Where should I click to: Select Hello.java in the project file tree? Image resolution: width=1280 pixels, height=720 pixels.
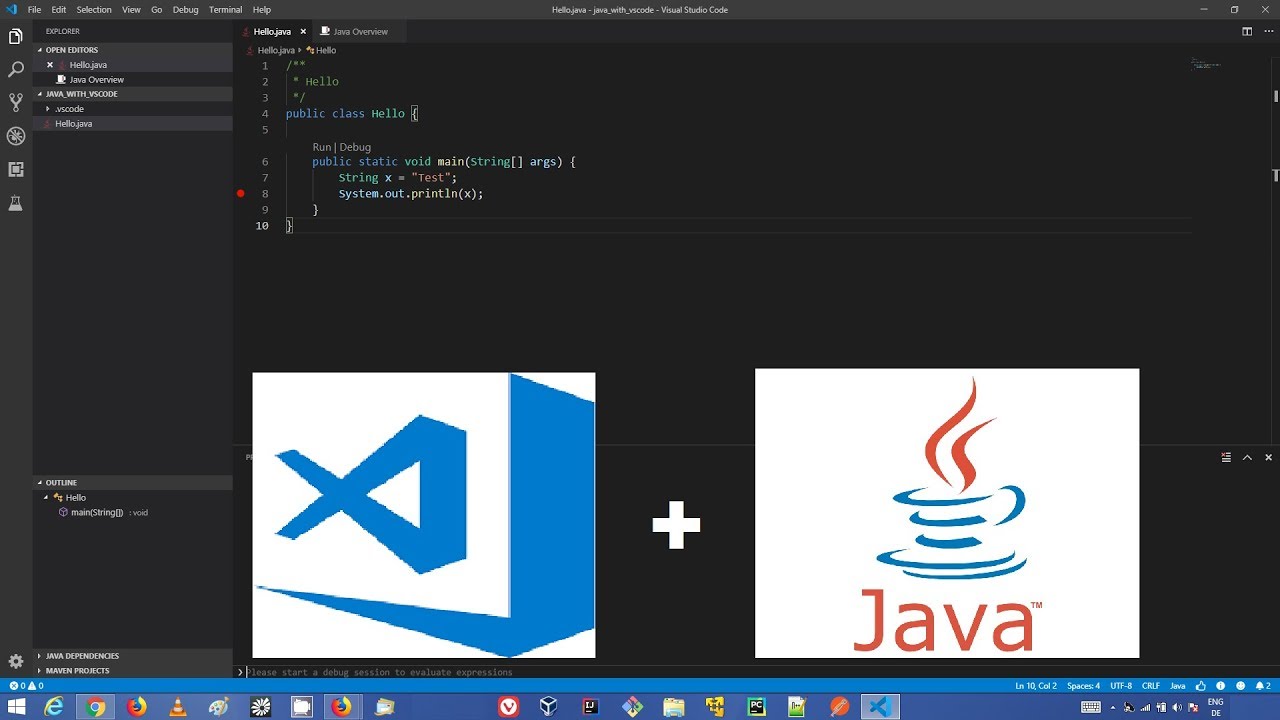tap(133, 124)
